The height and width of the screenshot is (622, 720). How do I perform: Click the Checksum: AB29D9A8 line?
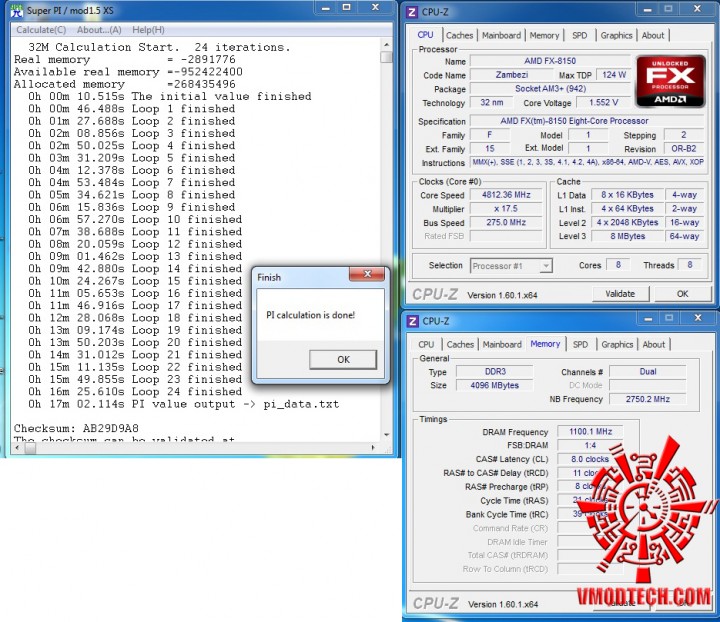[x=76, y=428]
